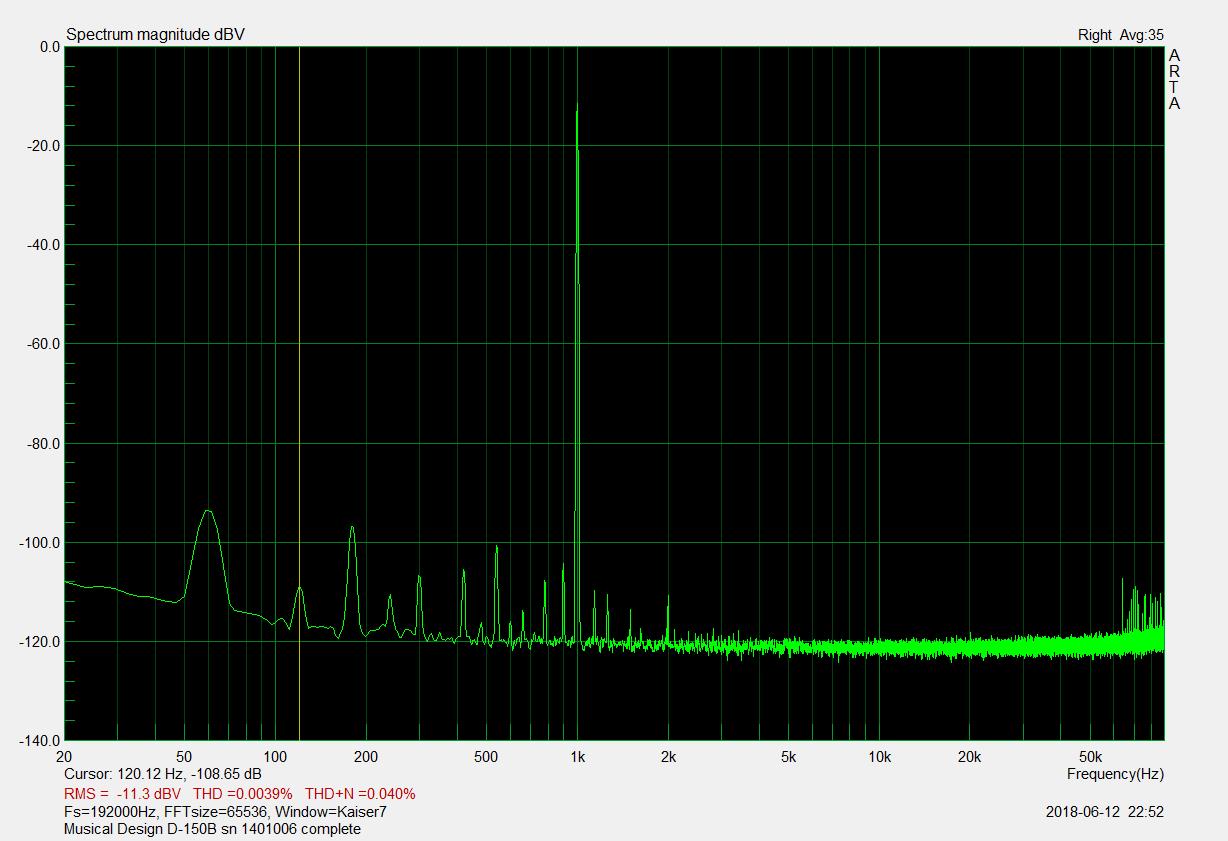The image size is (1228, 841).
Task: Click the 'Cursor: 120.12 Hz, -108.65 dB' readout
Action: click(x=163, y=774)
